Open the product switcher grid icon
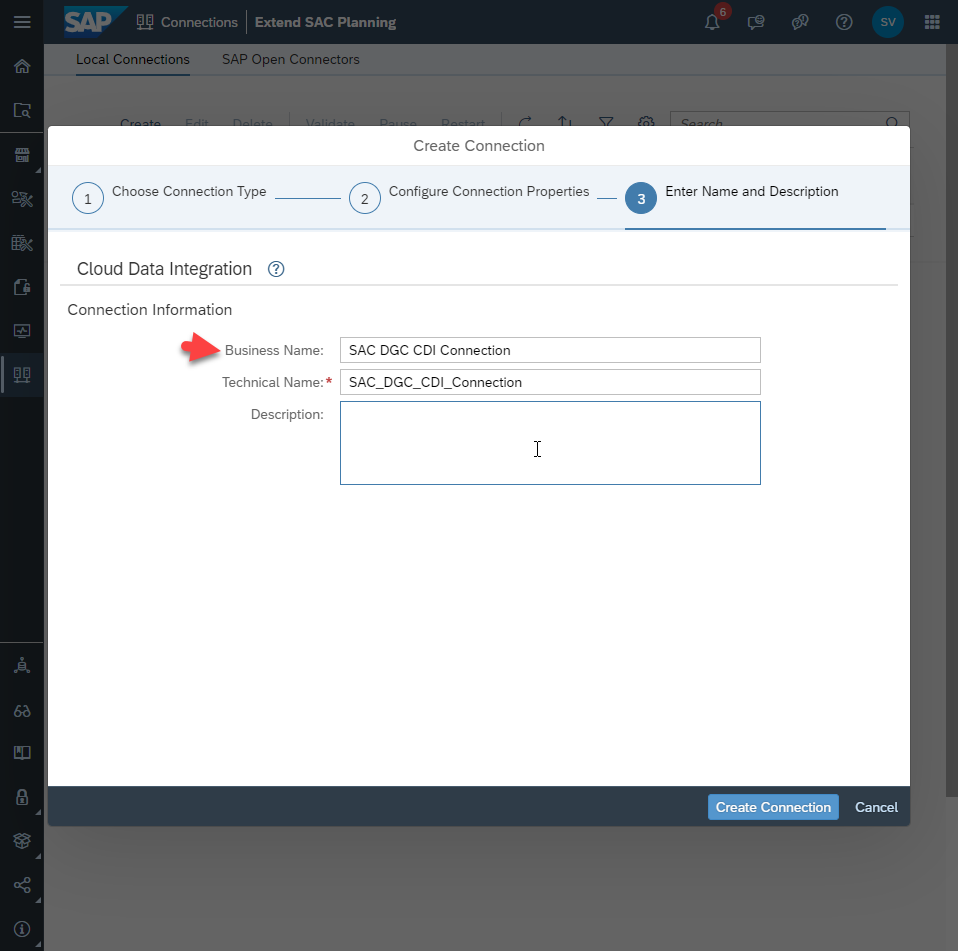Screen dimensions: 958x951 point(932,23)
